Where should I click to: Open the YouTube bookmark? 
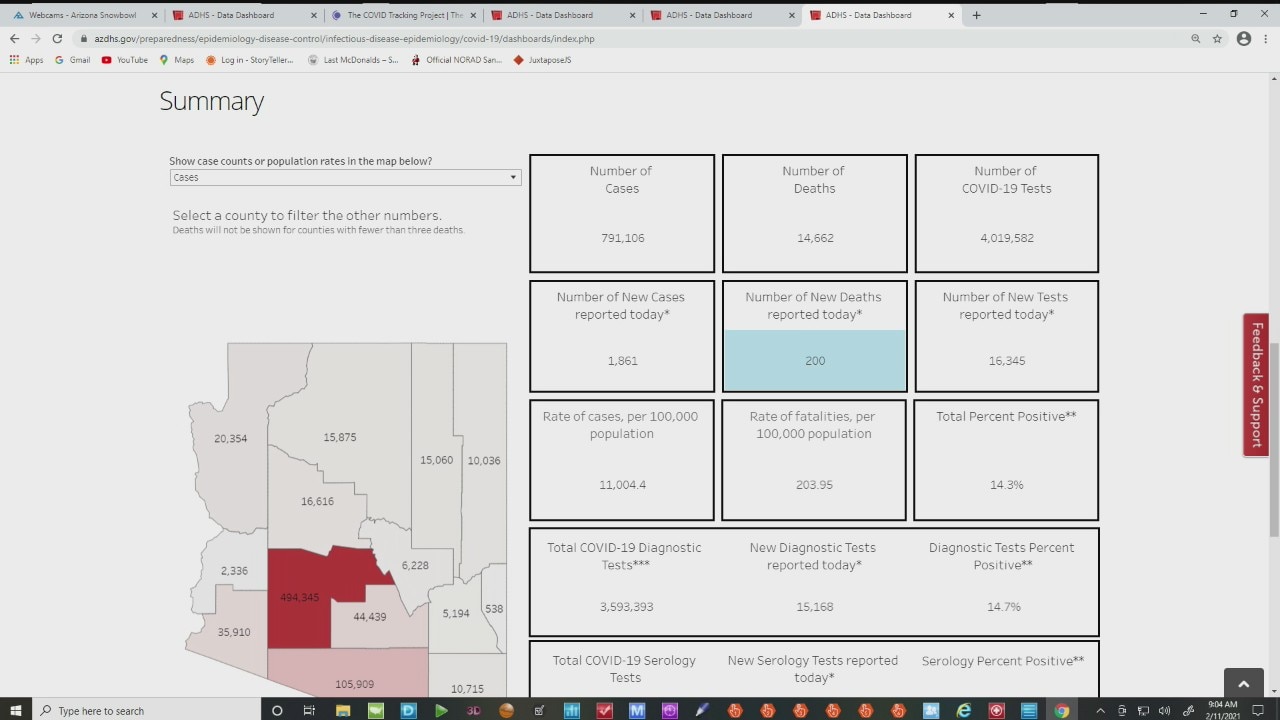[x=124, y=60]
